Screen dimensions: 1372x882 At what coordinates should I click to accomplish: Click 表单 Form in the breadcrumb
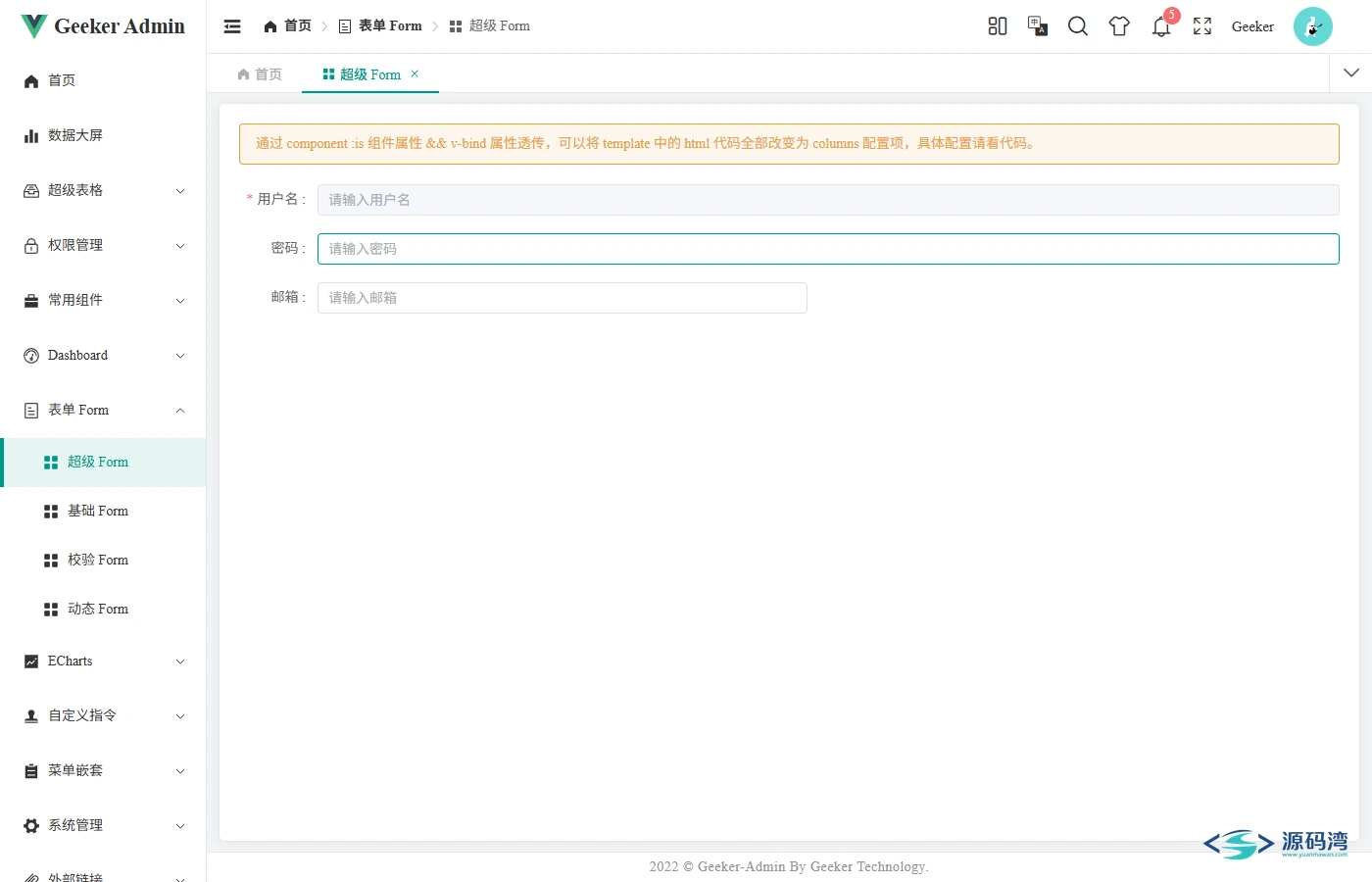coord(380,26)
